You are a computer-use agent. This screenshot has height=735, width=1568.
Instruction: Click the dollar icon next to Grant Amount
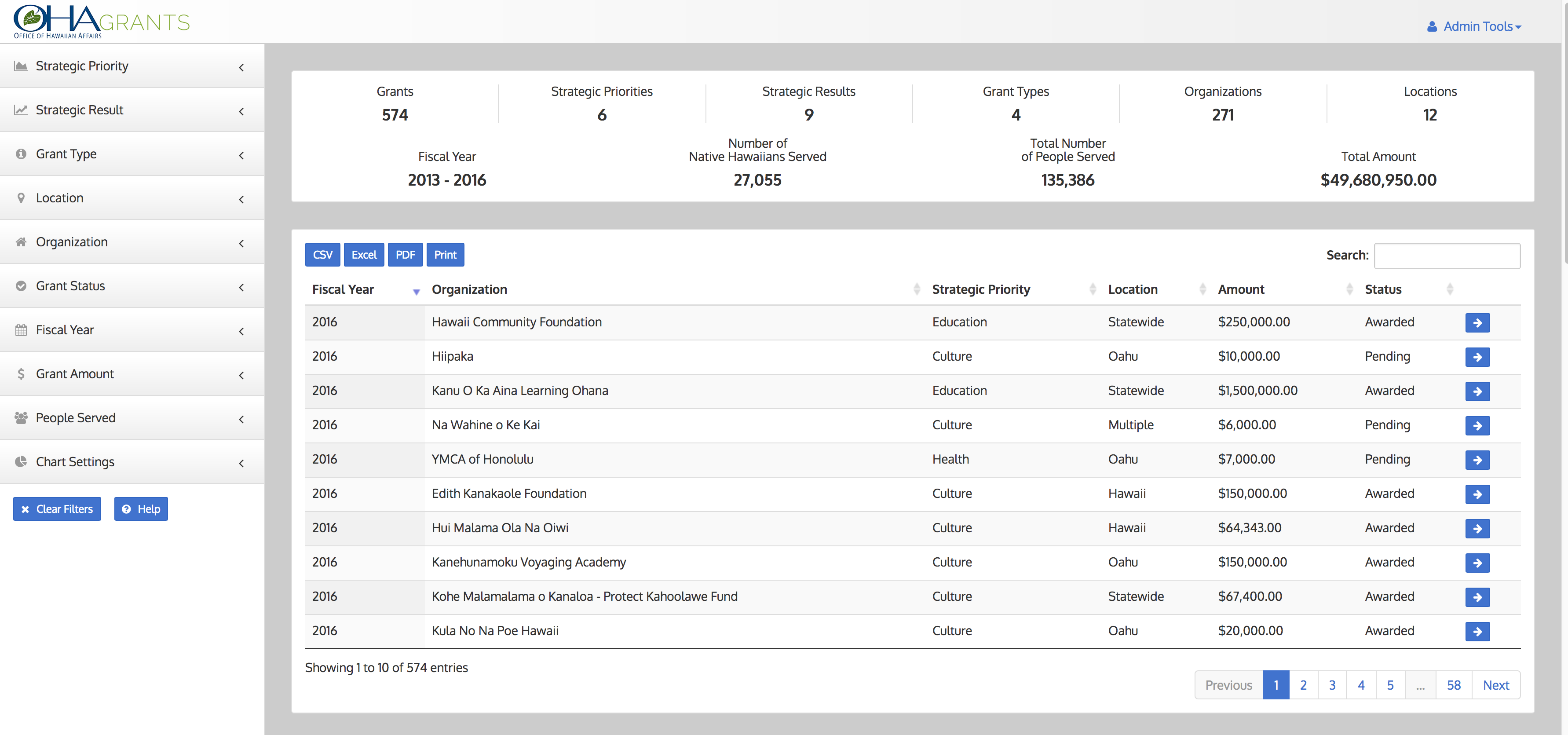[21, 374]
